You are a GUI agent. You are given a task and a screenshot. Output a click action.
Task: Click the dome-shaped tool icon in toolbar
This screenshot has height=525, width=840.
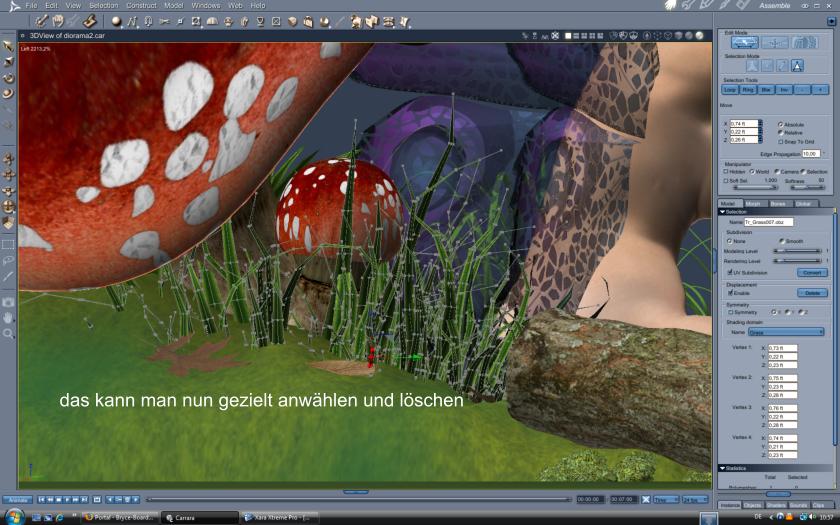pos(212,21)
